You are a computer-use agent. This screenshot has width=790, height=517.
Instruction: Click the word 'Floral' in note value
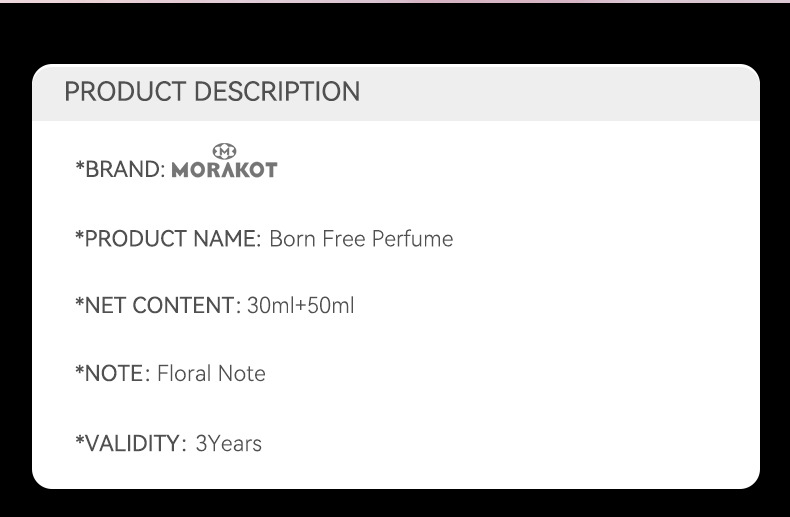[x=185, y=374]
